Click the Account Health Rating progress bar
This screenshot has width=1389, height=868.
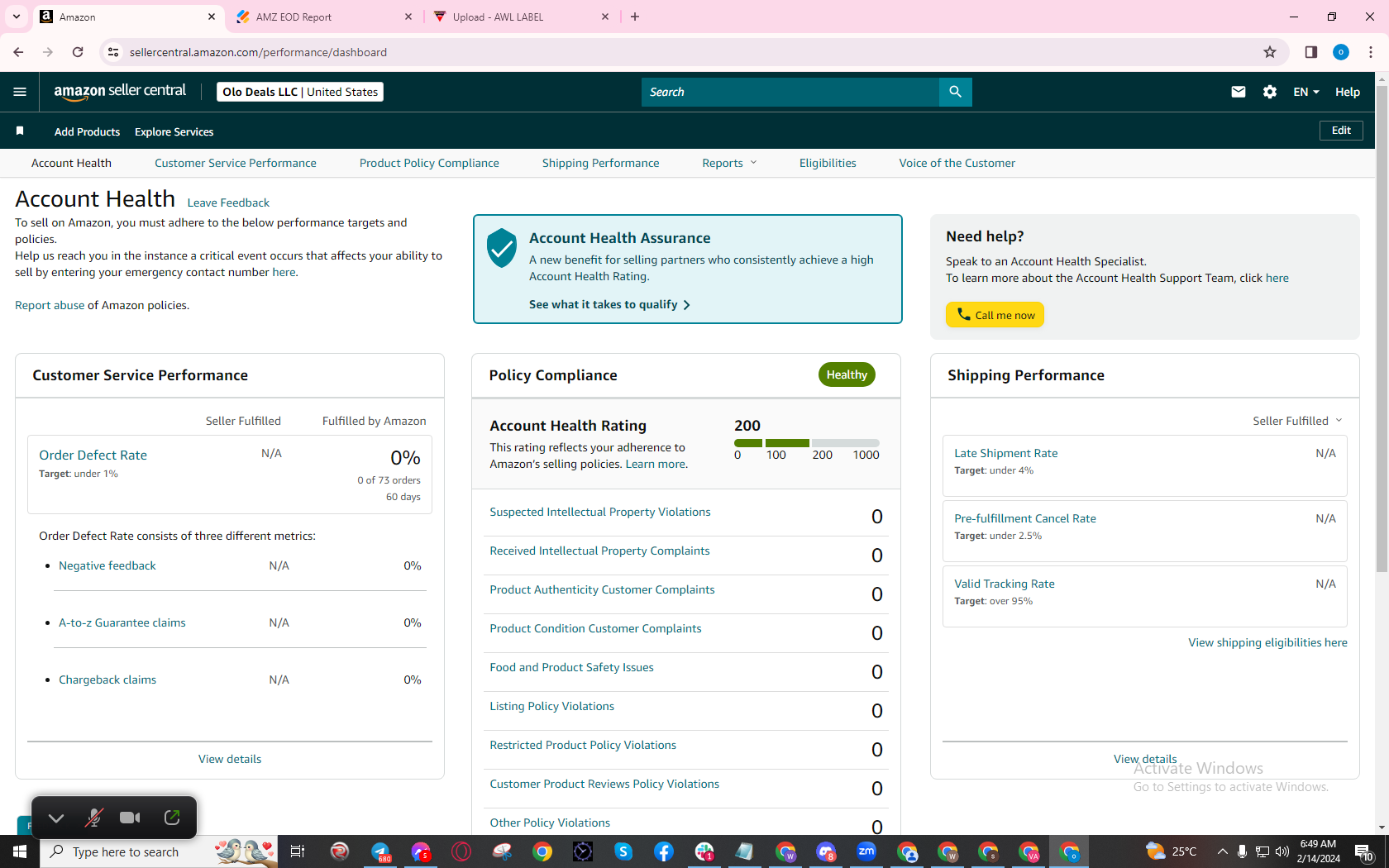807,443
